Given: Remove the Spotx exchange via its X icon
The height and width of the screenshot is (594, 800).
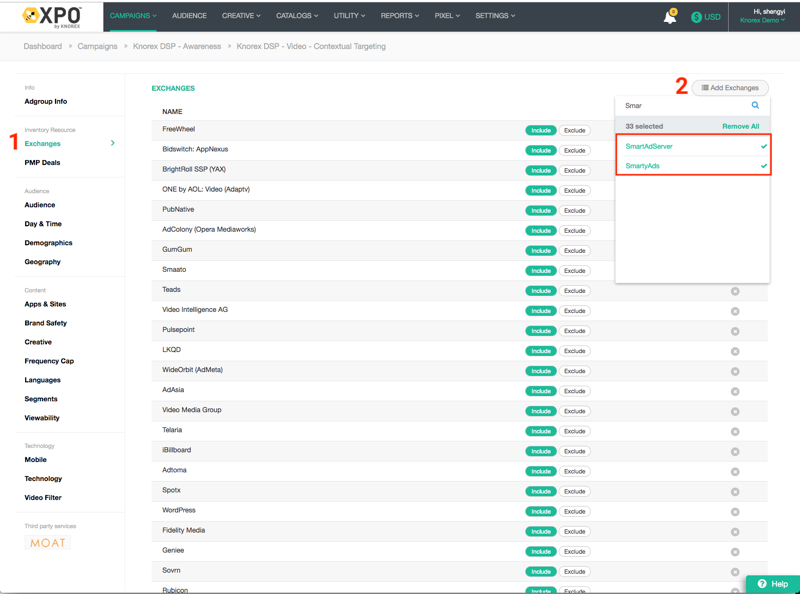Looking at the screenshot, I should point(735,492).
